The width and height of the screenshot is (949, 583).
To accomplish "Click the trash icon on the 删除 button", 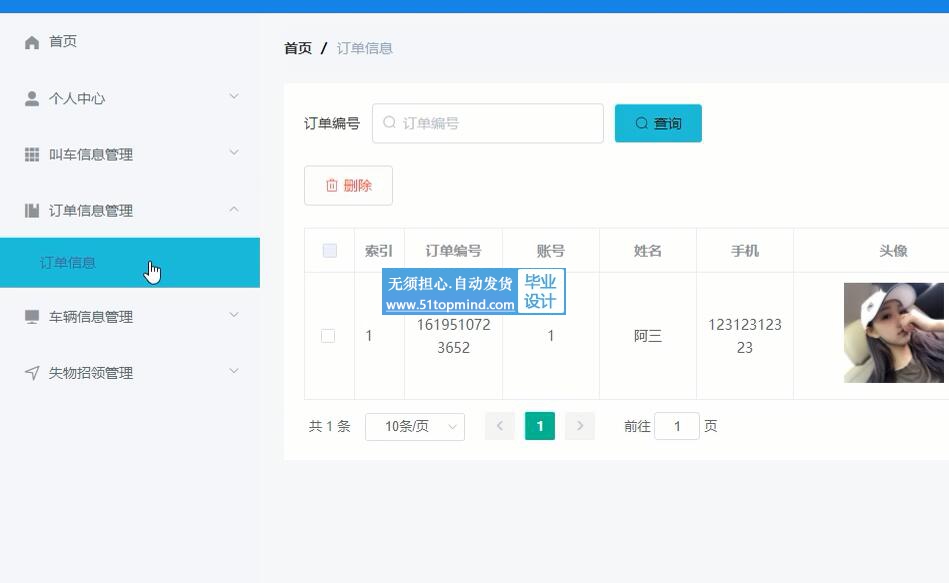I will (332, 186).
